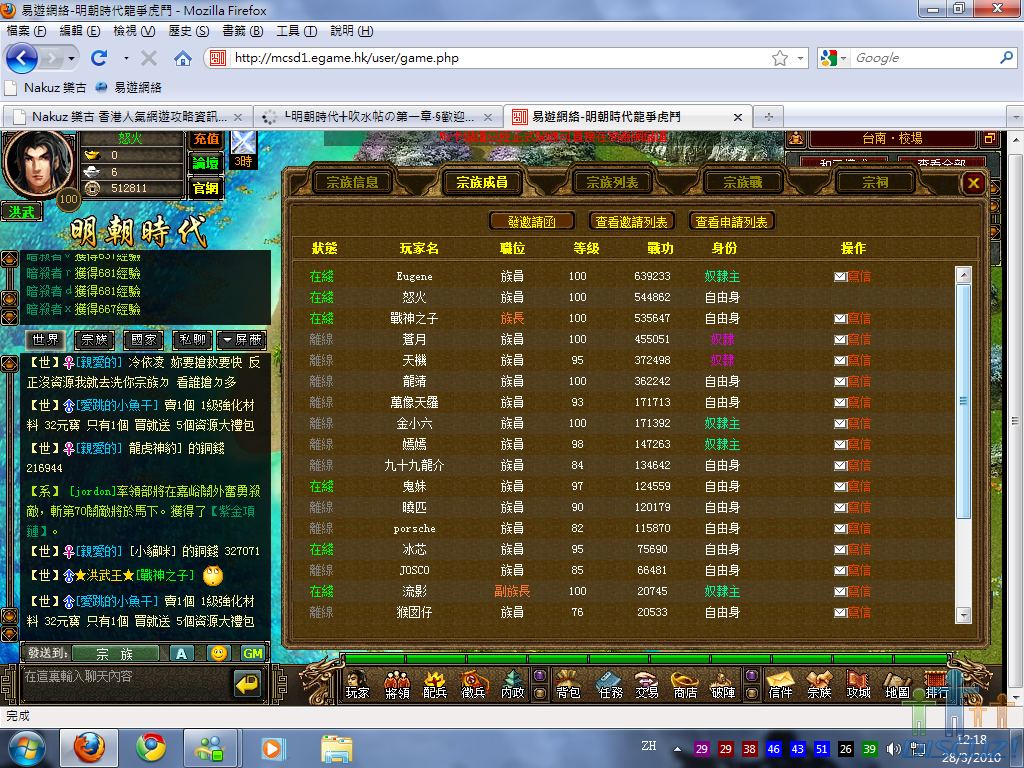
Task: Switch to 宗族成員 tab
Action: 482,182
